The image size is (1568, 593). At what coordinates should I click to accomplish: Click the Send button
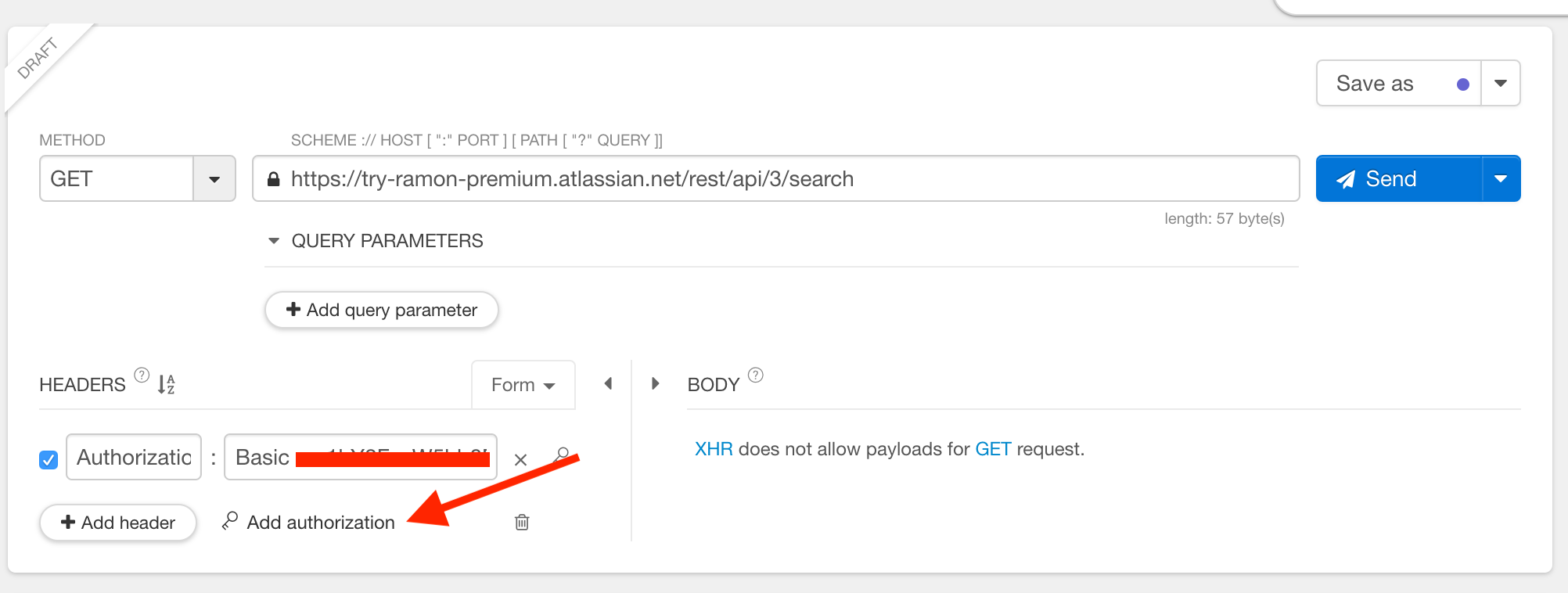coord(1393,178)
